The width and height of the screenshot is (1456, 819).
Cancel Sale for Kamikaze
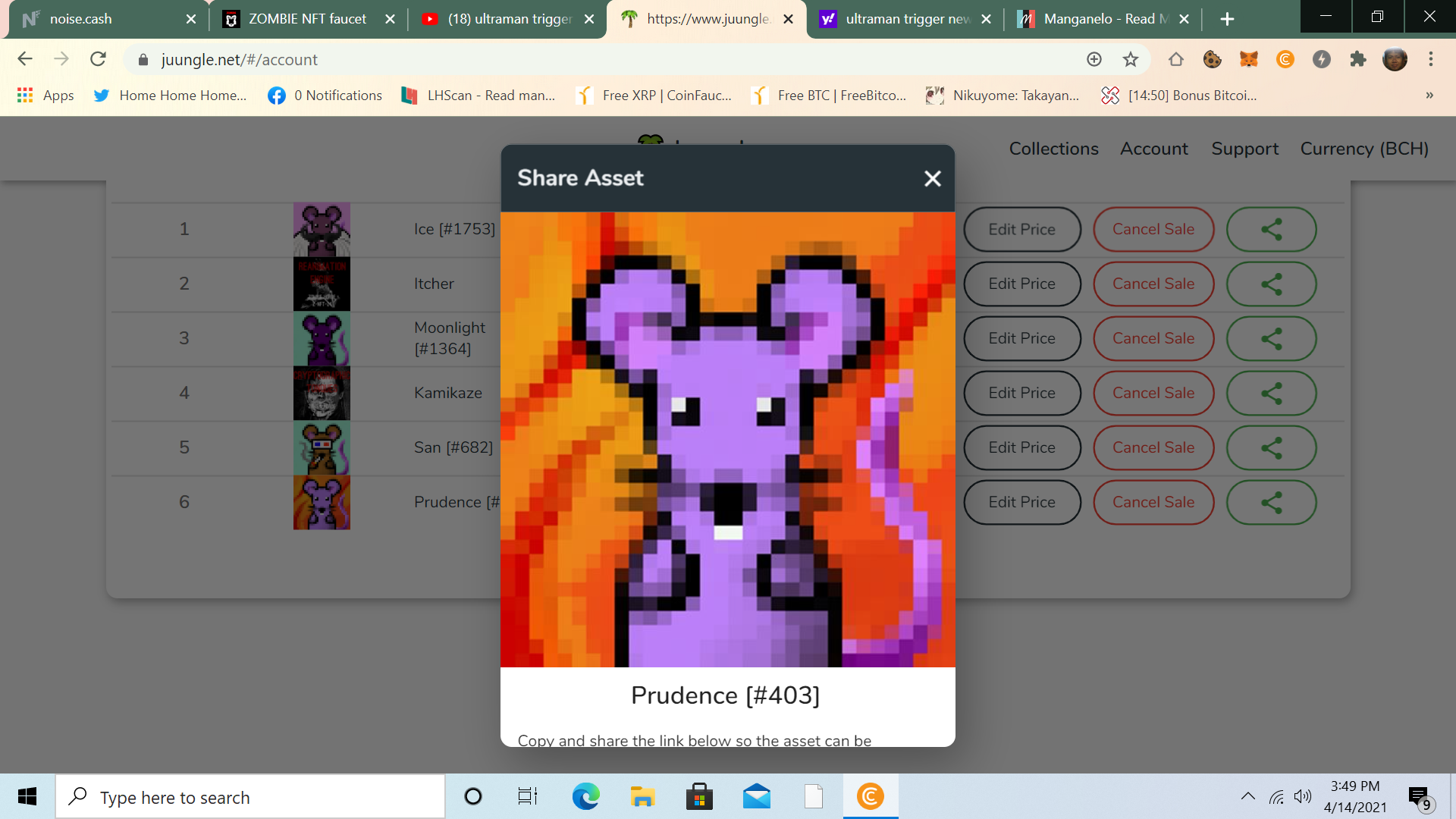(1153, 393)
